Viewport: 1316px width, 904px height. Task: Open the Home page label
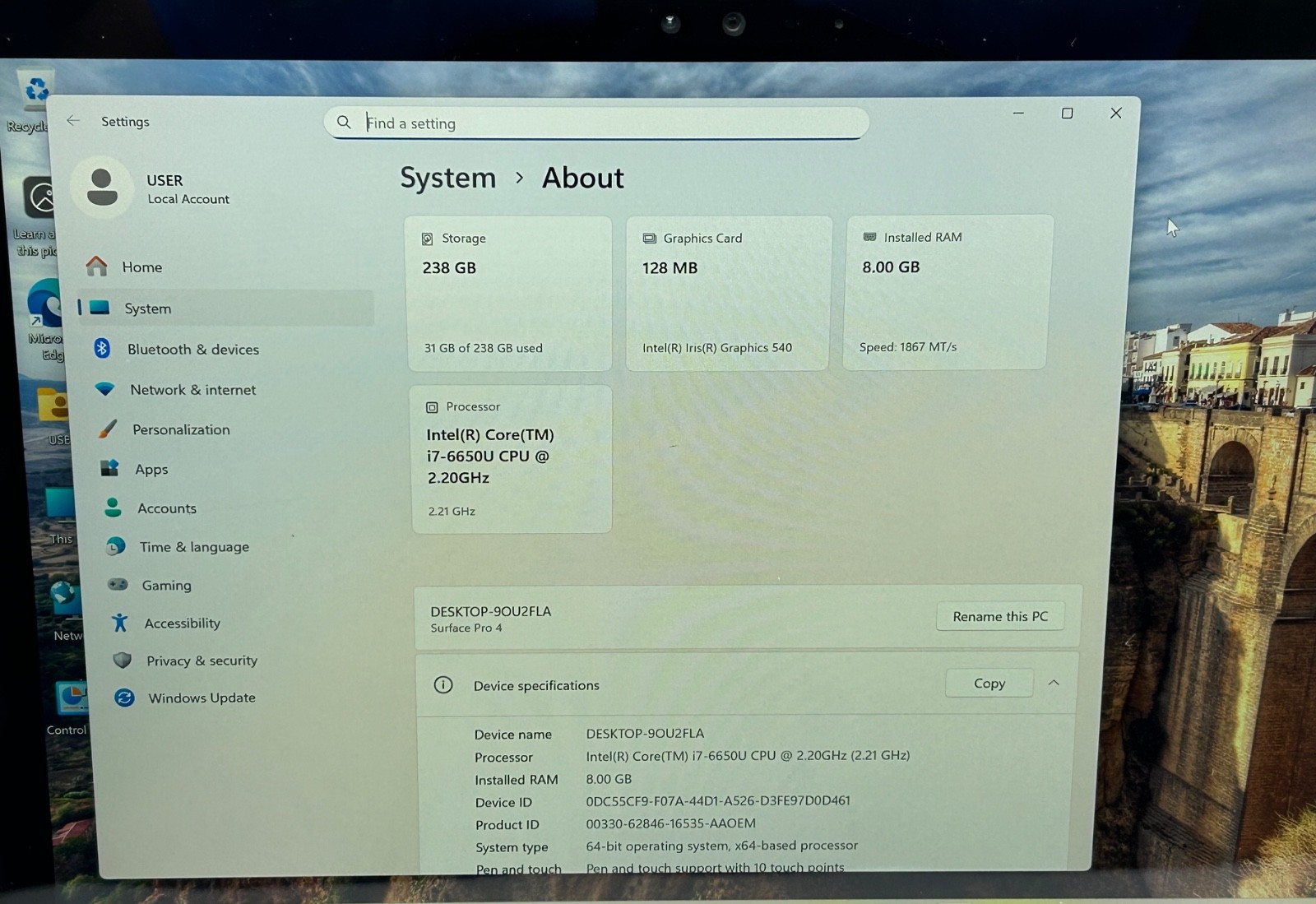142,267
